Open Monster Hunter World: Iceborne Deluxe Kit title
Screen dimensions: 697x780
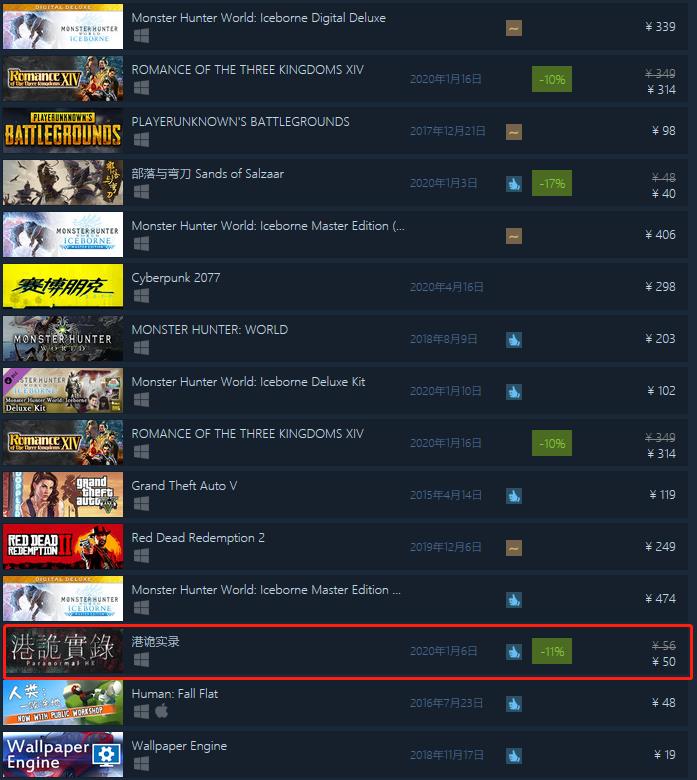(248, 382)
